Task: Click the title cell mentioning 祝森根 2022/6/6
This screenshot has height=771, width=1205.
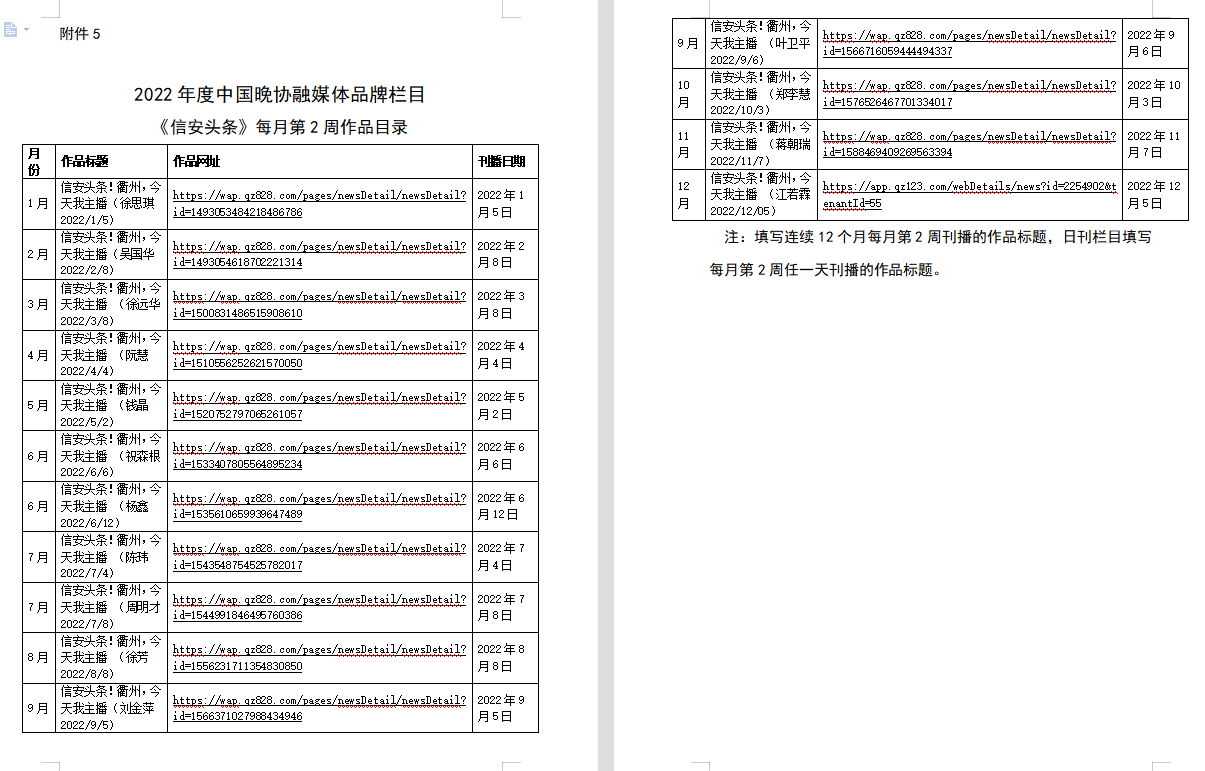Action: [111, 456]
